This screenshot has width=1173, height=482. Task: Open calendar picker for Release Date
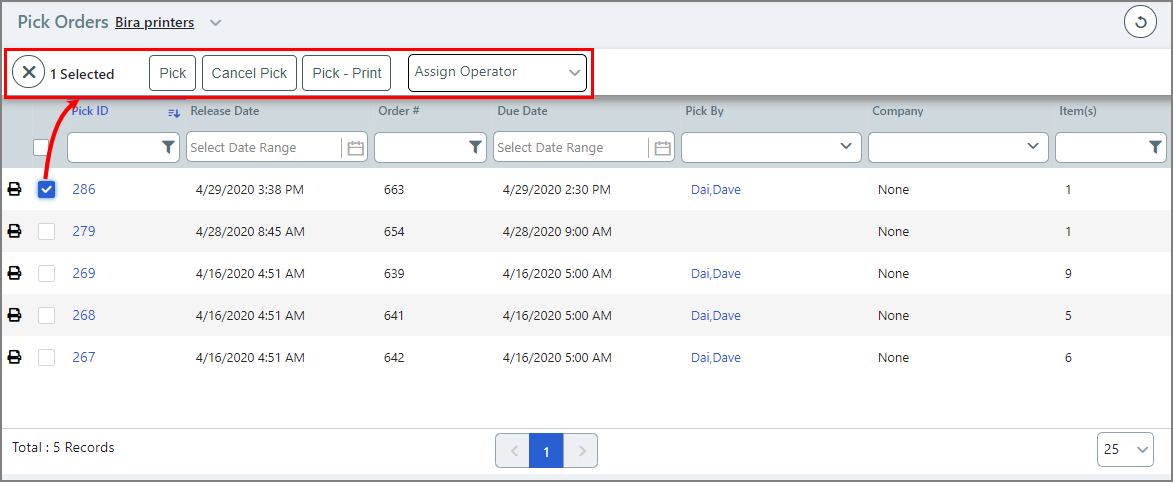tap(355, 148)
